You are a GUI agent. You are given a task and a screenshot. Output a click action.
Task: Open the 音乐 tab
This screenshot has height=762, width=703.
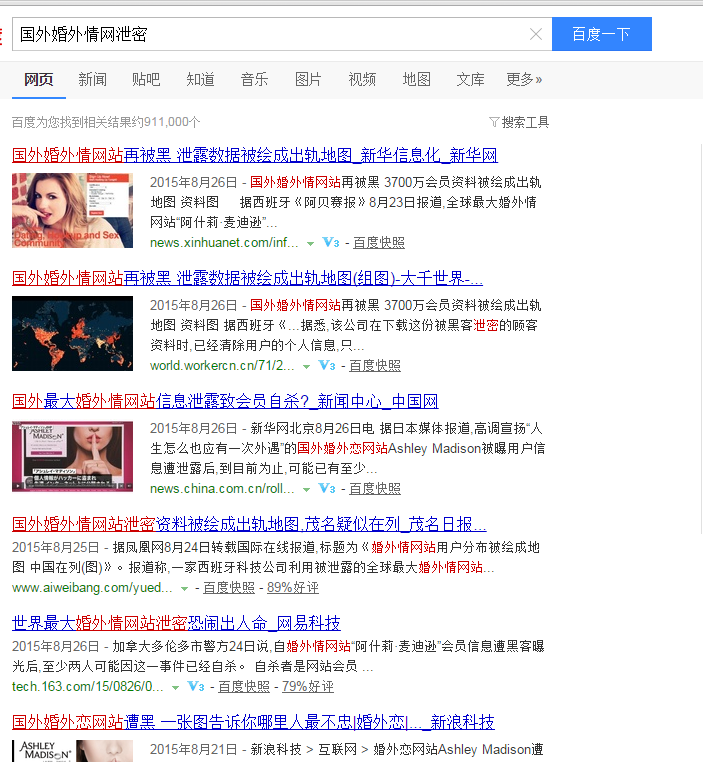[x=254, y=79]
